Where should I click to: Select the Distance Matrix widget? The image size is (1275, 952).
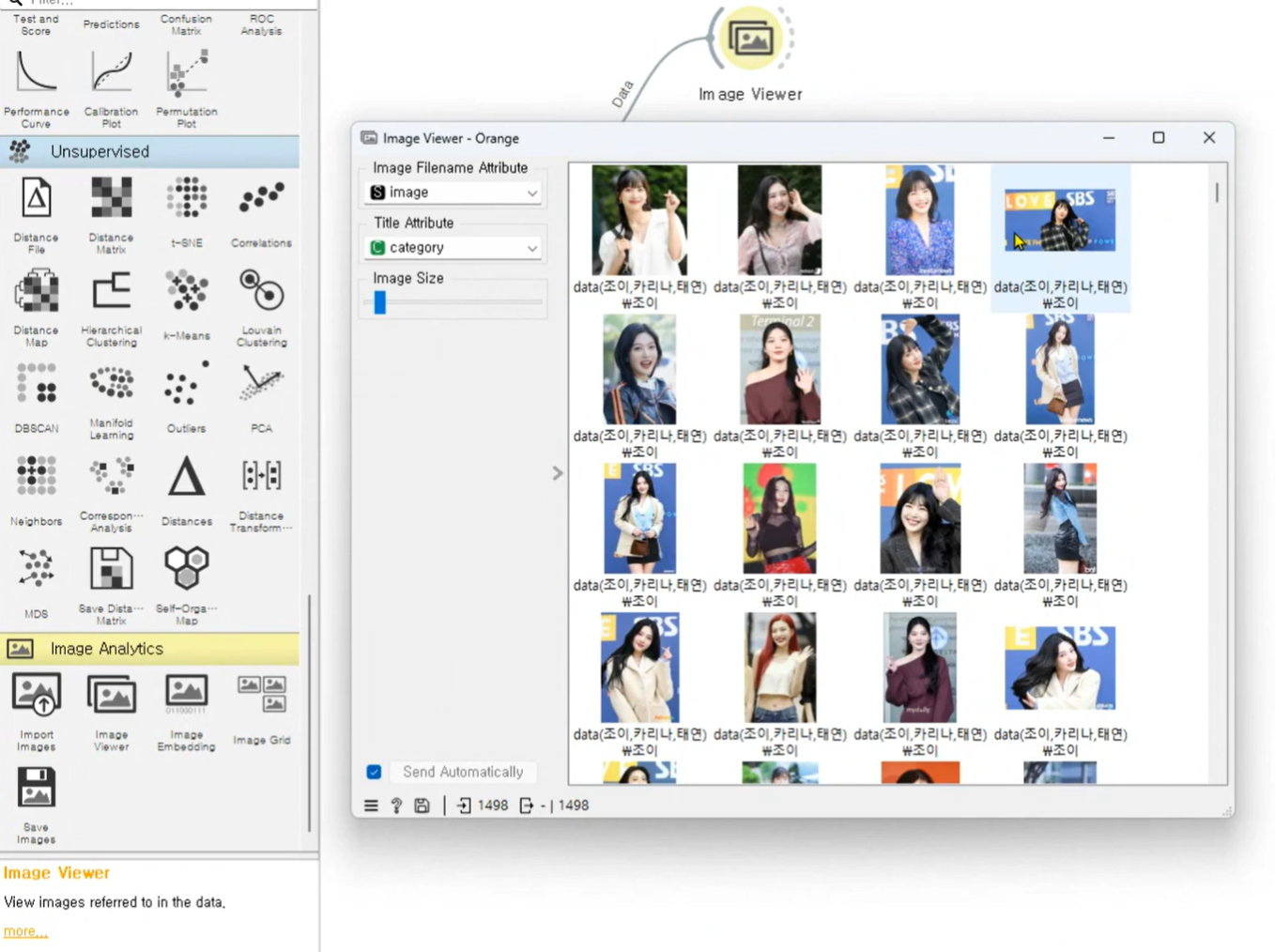pyautogui.click(x=112, y=215)
